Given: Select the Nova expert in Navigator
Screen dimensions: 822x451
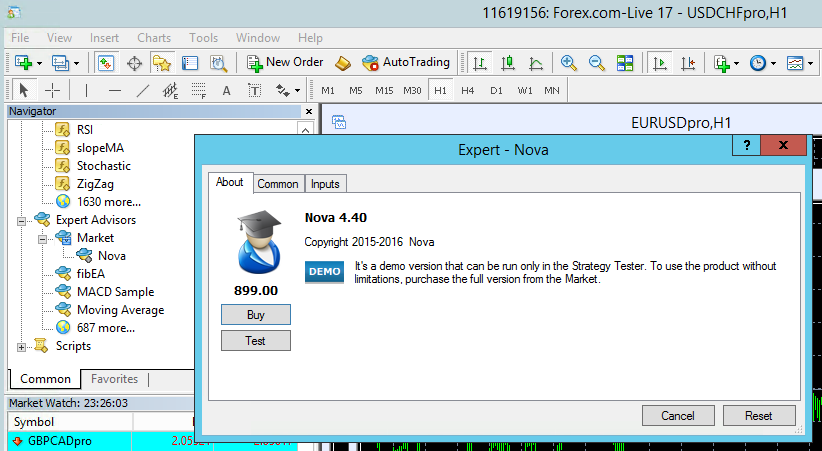Looking at the screenshot, I should [x=112, y=256].
